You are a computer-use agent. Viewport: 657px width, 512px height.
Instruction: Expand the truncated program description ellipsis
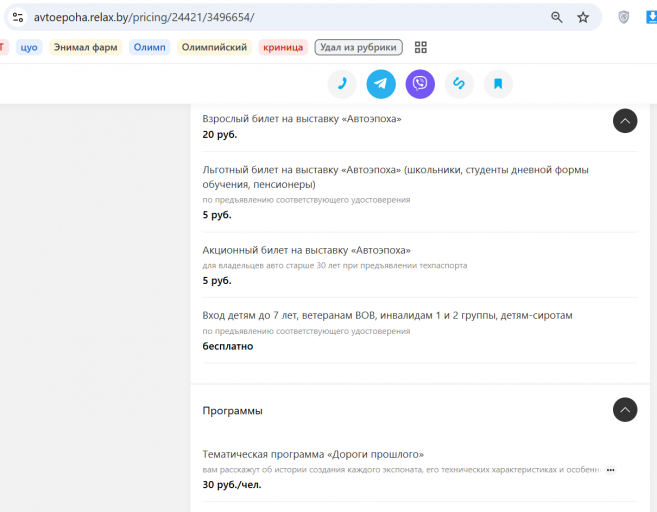point(610,470)
